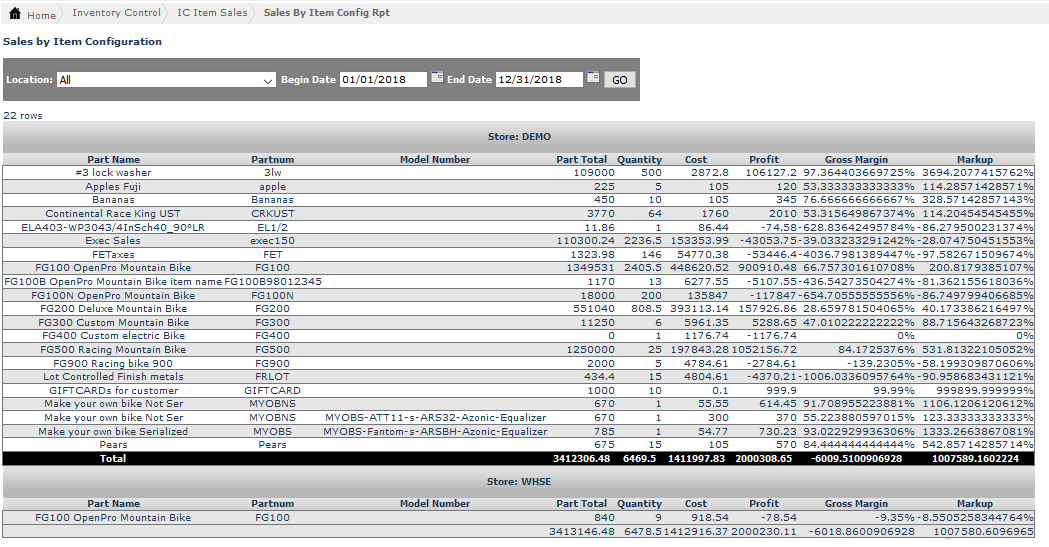Viewport: 1049px width, 547px height.
Task: Open the Begin Date calendar picker
Action: pyautogui.click(x=437, y=78)
